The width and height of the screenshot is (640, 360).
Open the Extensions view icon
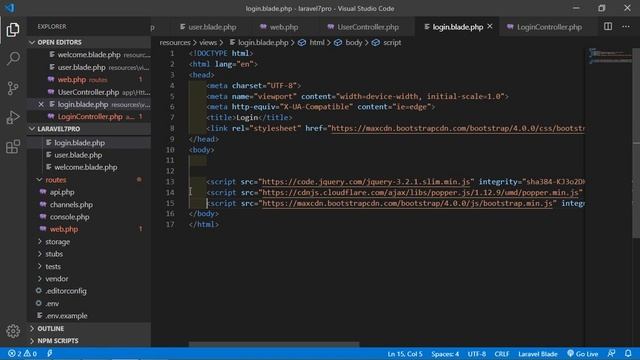[13, 147]
